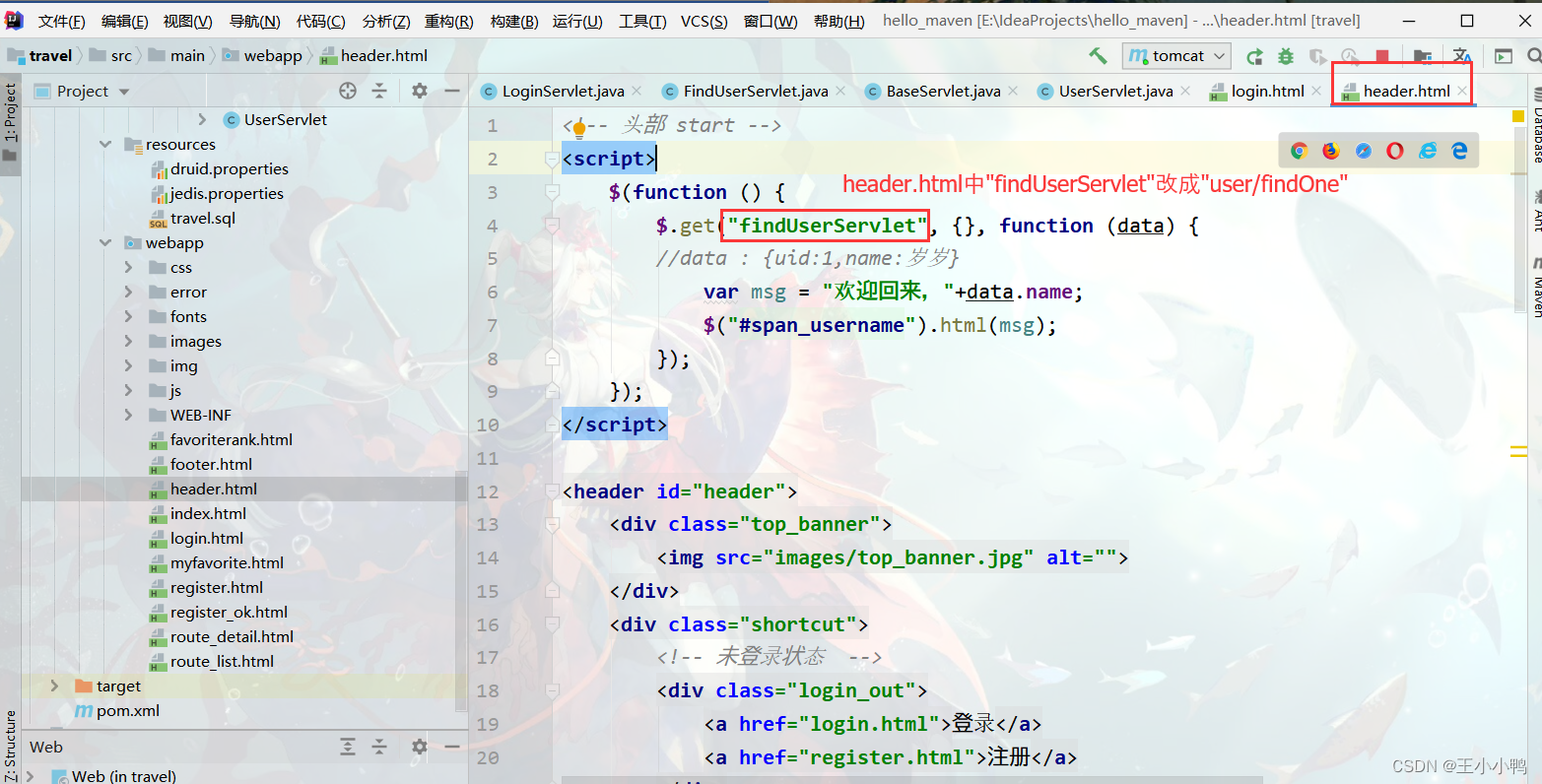Click the Search Everywhere magnifier icon
Screen dimensions: 1542x784
1534,56
